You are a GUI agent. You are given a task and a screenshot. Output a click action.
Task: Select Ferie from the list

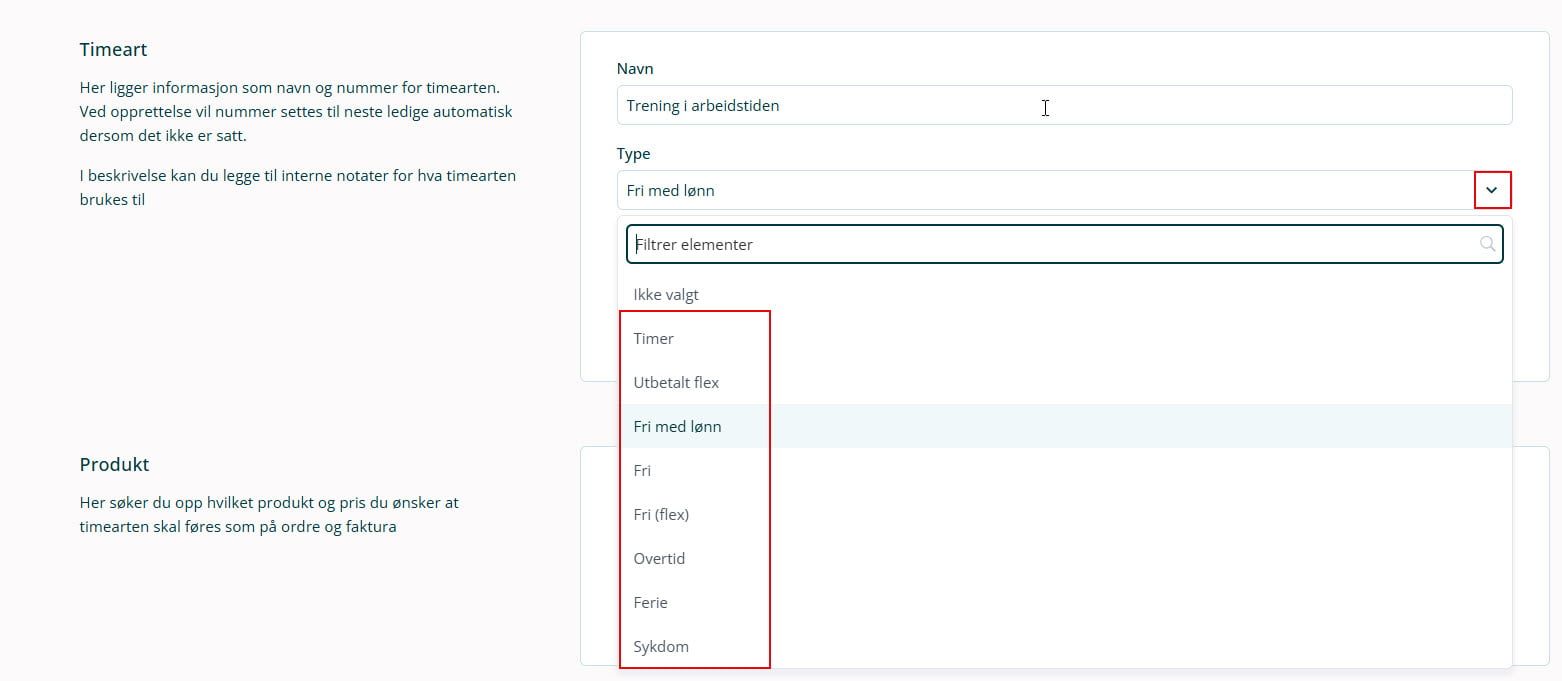[650, 603]
